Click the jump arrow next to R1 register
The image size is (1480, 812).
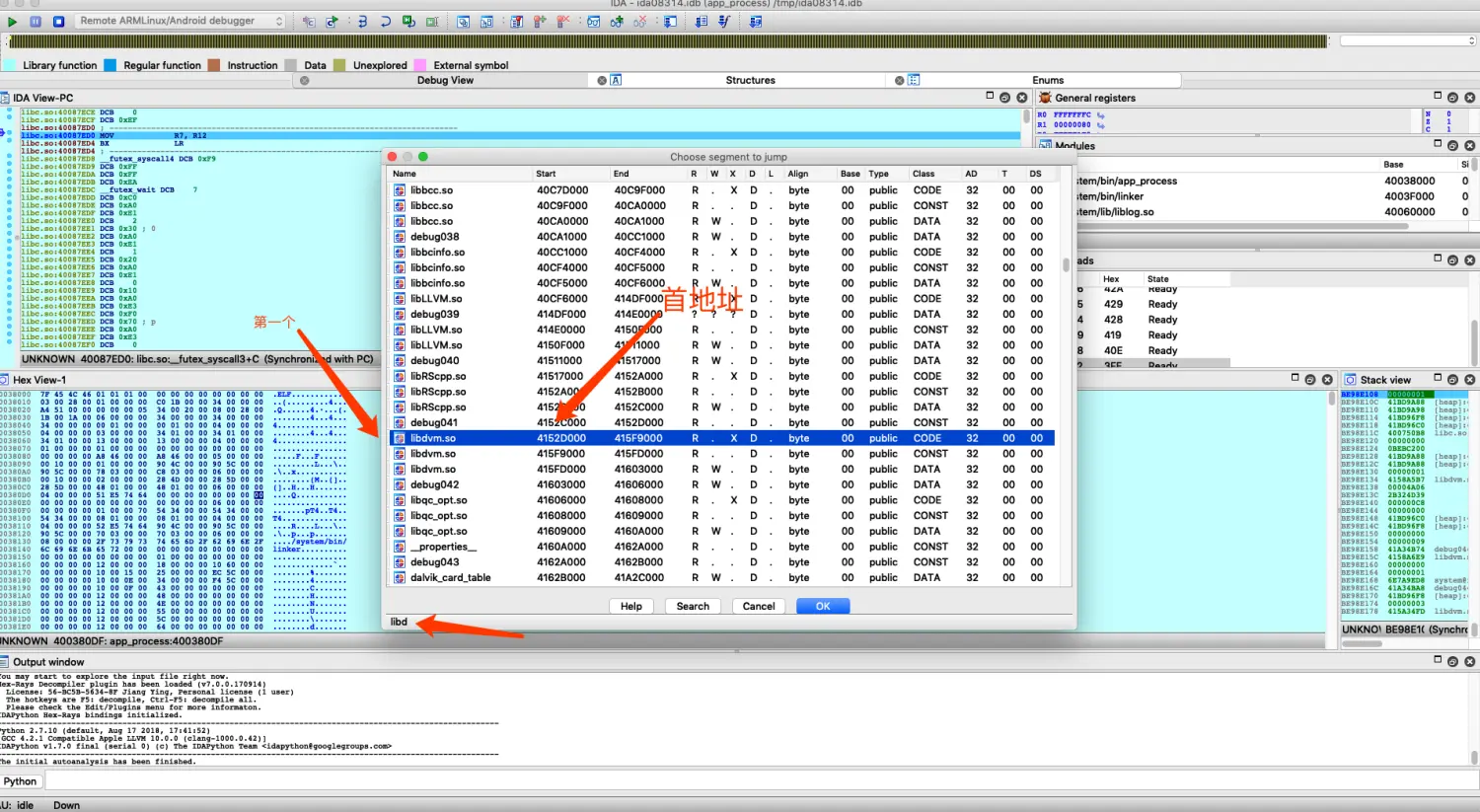tap(1101, 125)
